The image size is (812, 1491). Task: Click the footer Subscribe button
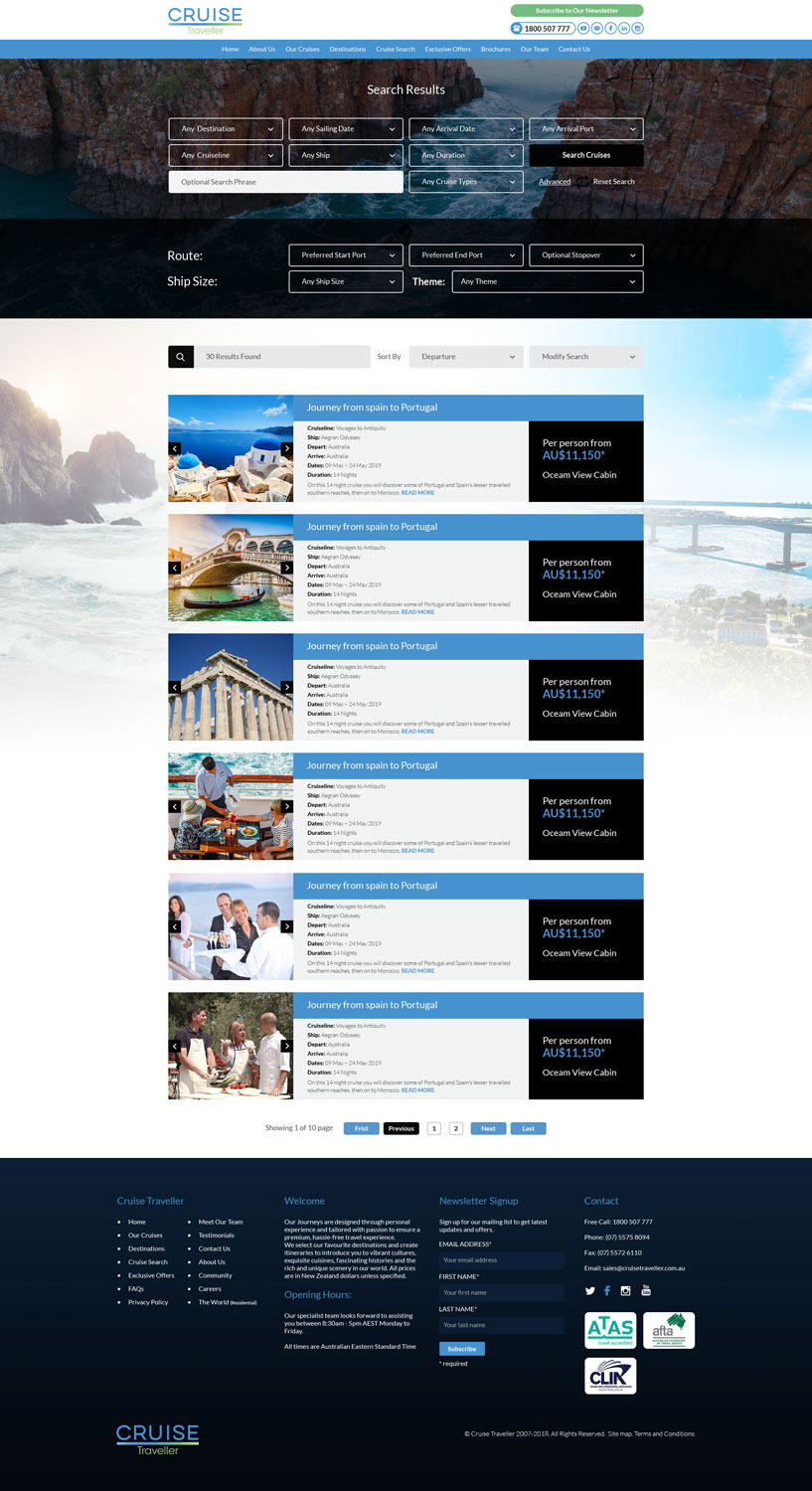pos(462,1349)
